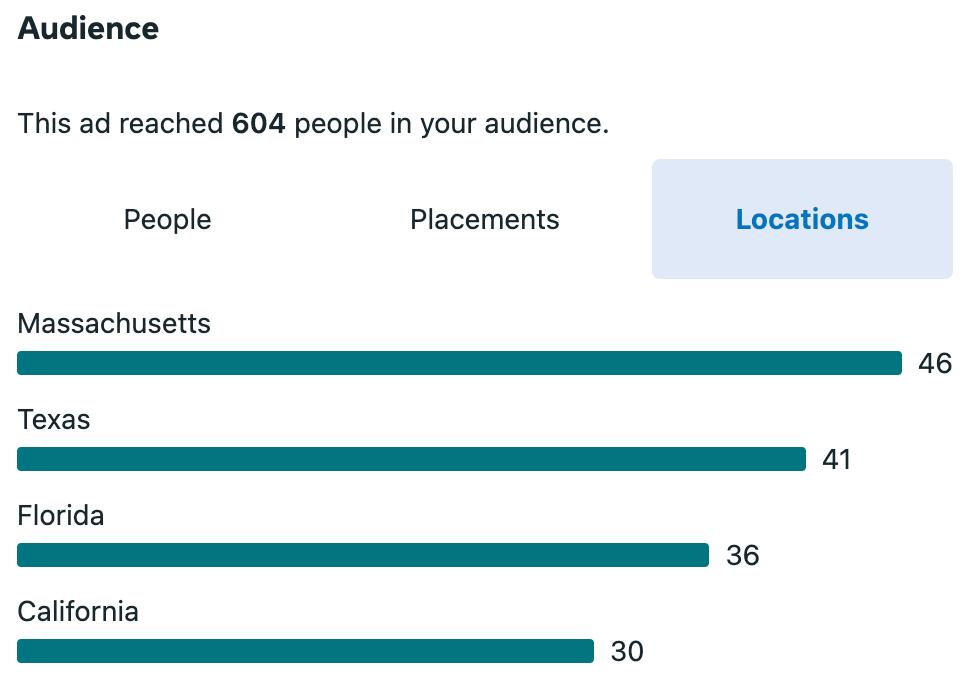Viewport: 980px width, 674px height.
Task: Select the Florida reach bar
Action: tap(363, 555)
